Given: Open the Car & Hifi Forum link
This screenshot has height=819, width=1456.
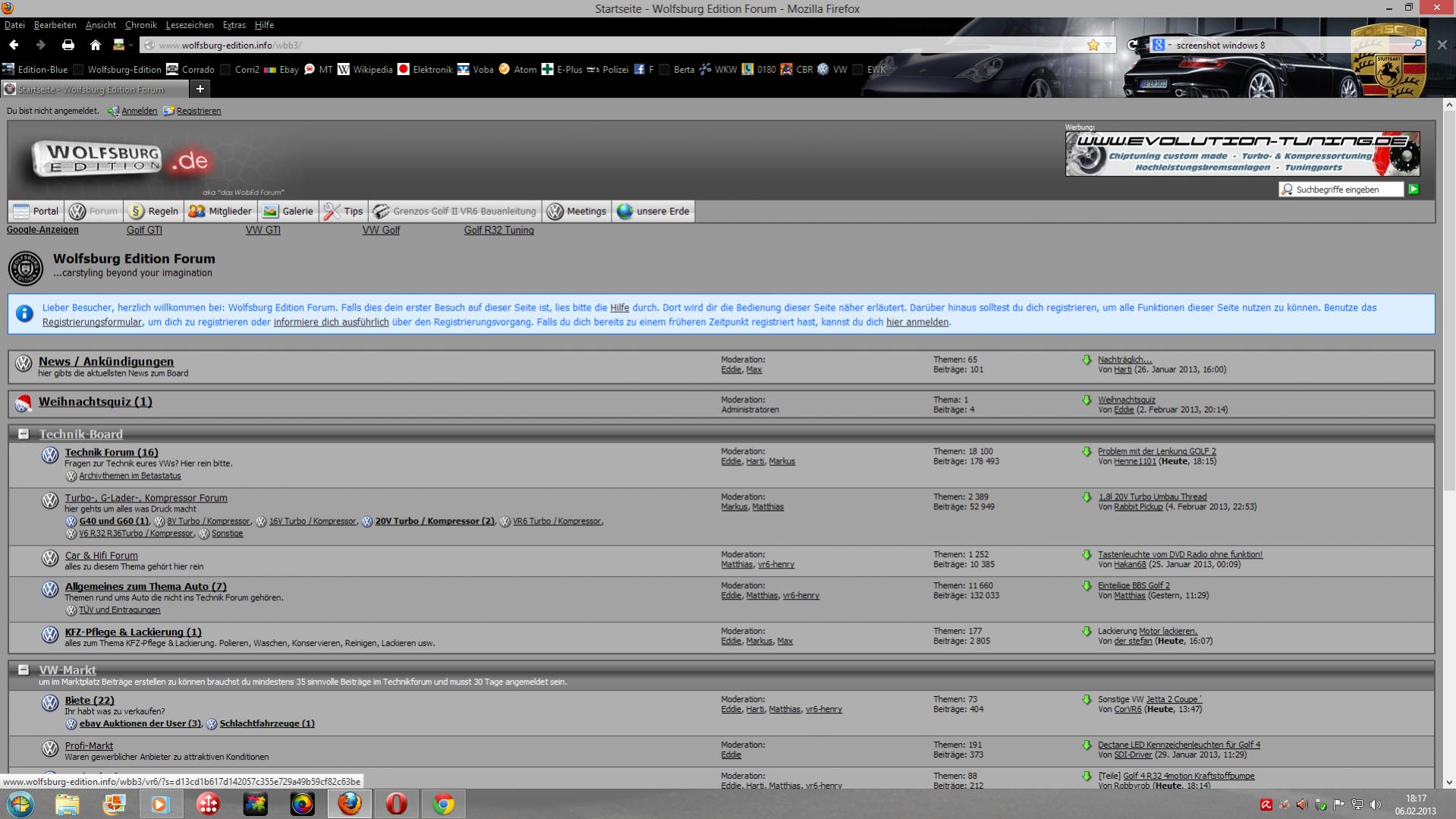Looking at the screenshot, I should tap(102, 556).
